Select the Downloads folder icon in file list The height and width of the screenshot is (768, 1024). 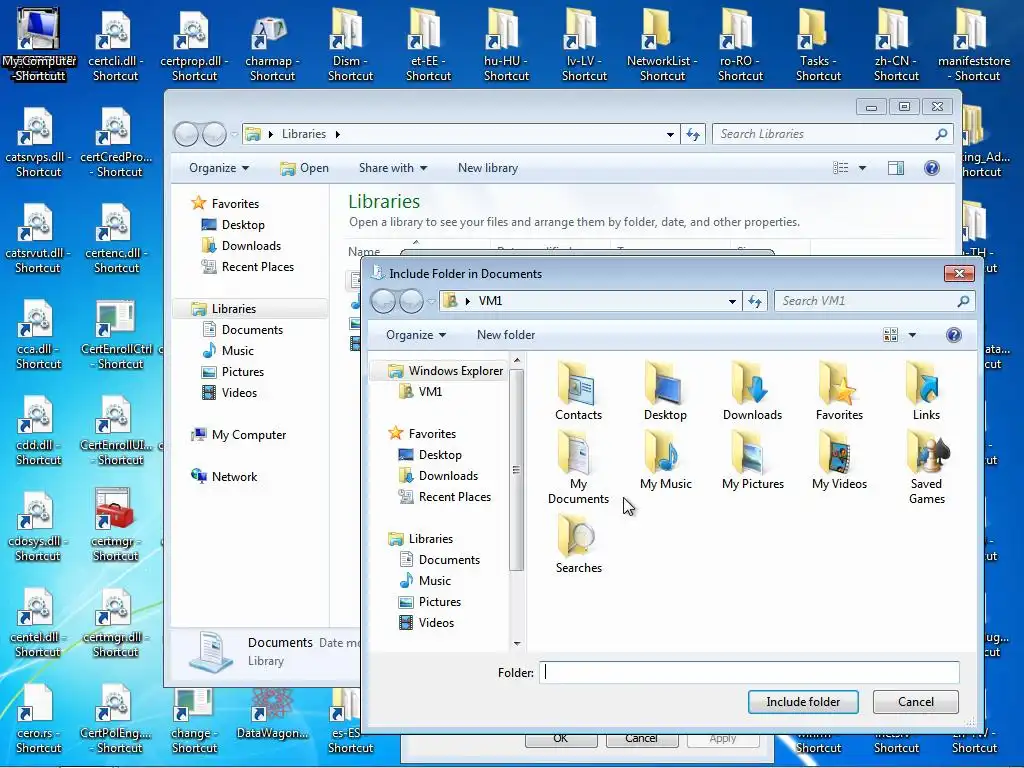pos(752,391)
